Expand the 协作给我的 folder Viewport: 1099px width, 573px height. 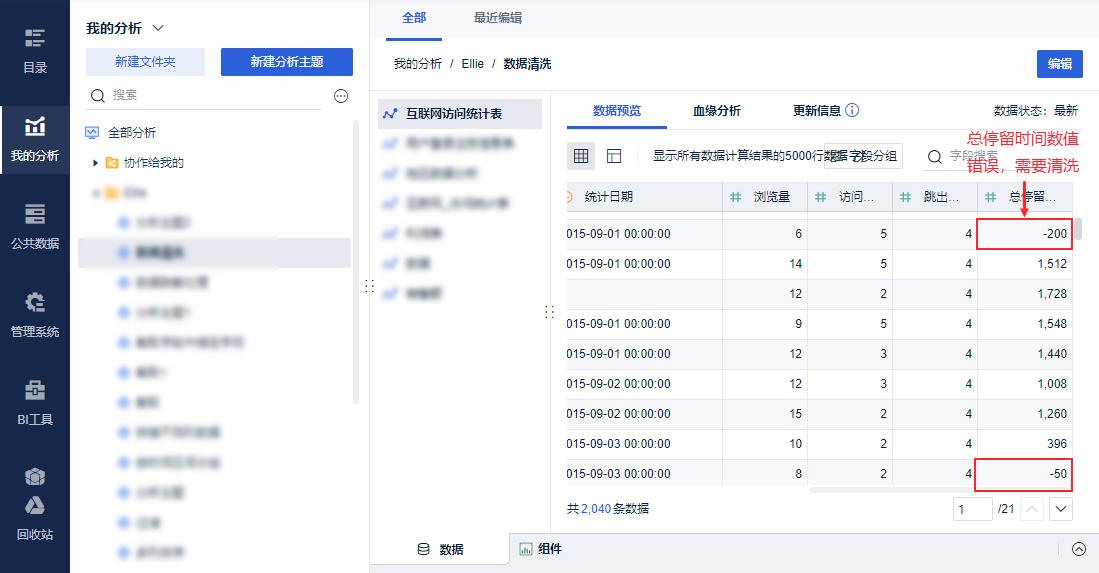pyautogui.click(x=96, y=163)
